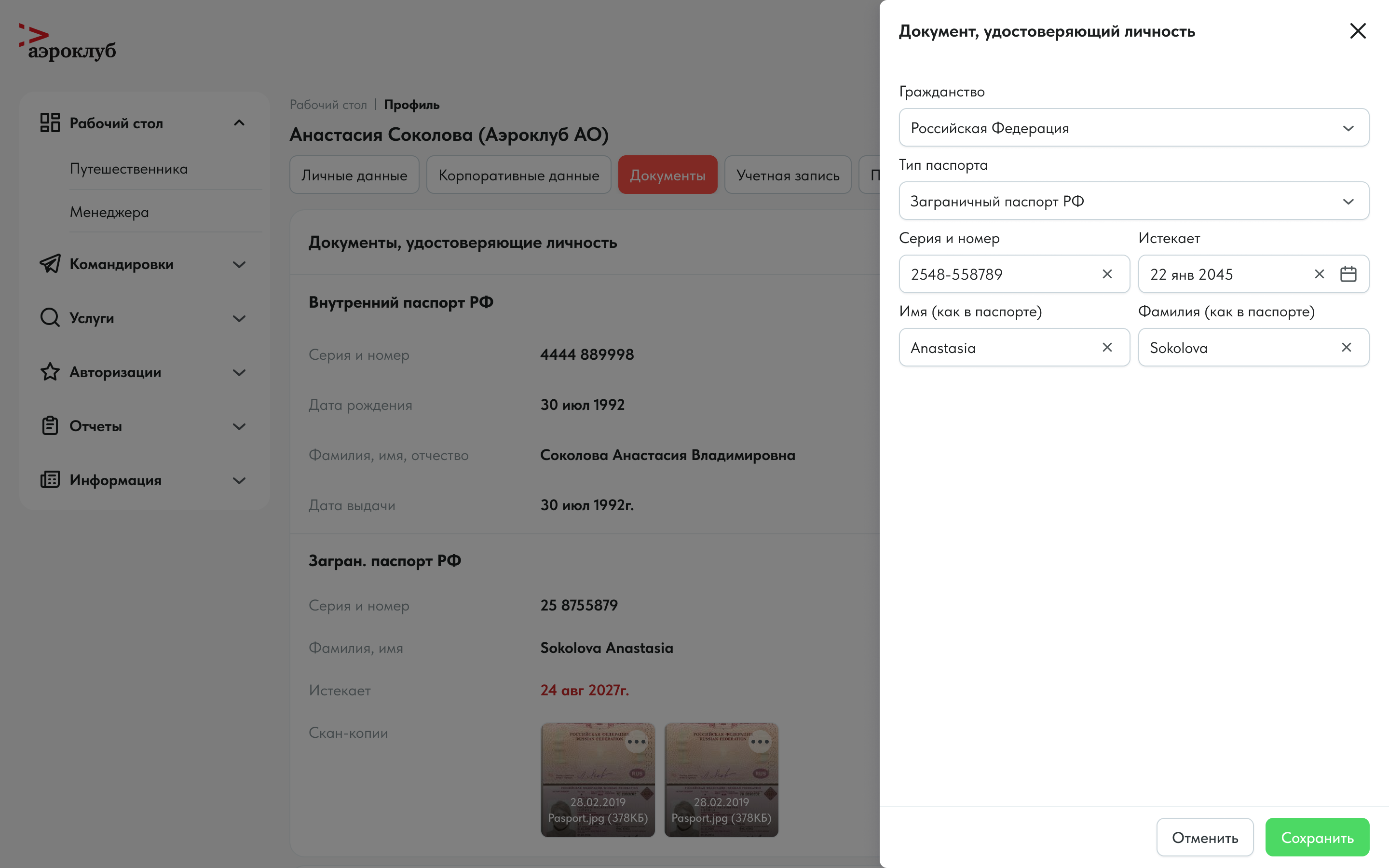Clear the first name Anastasia field
The height and width of the screenshot is (868, 1389).
[x=1106, y=347]
